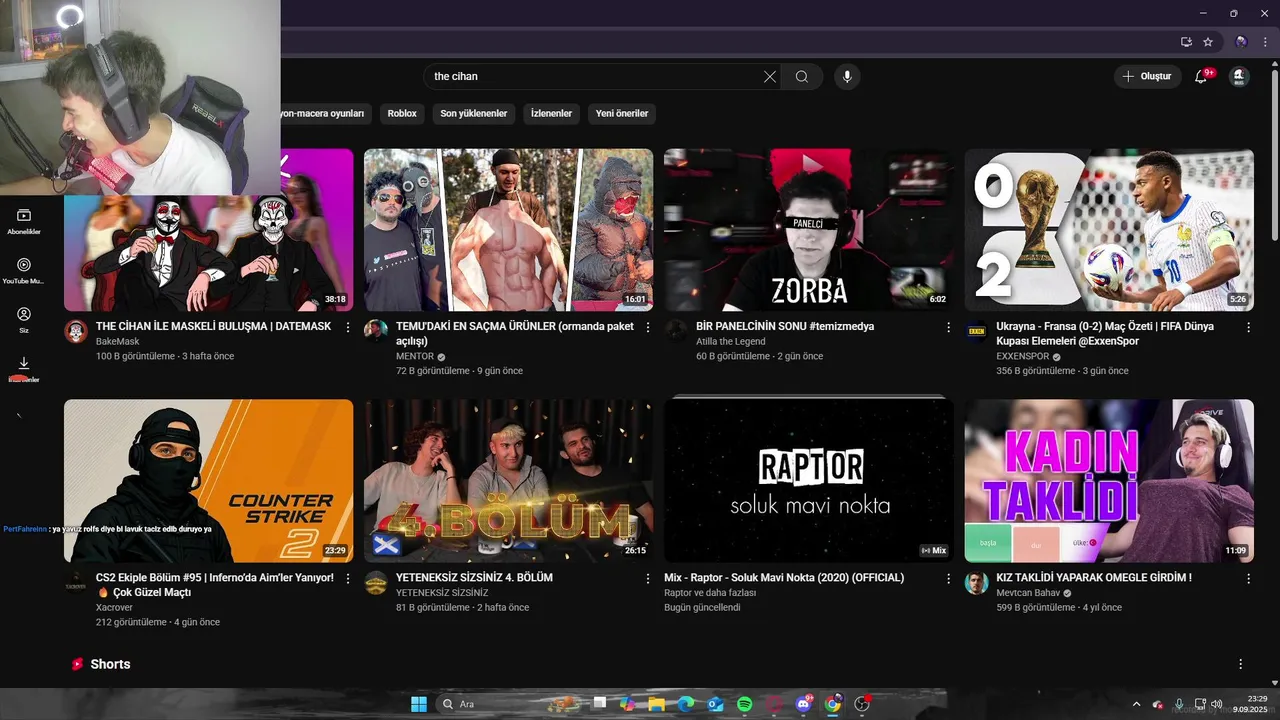Open Chrome profile icon in the toolbar
This screenshot has height=720, width=1280.
pyautogui.click(x=1241, y=42)
